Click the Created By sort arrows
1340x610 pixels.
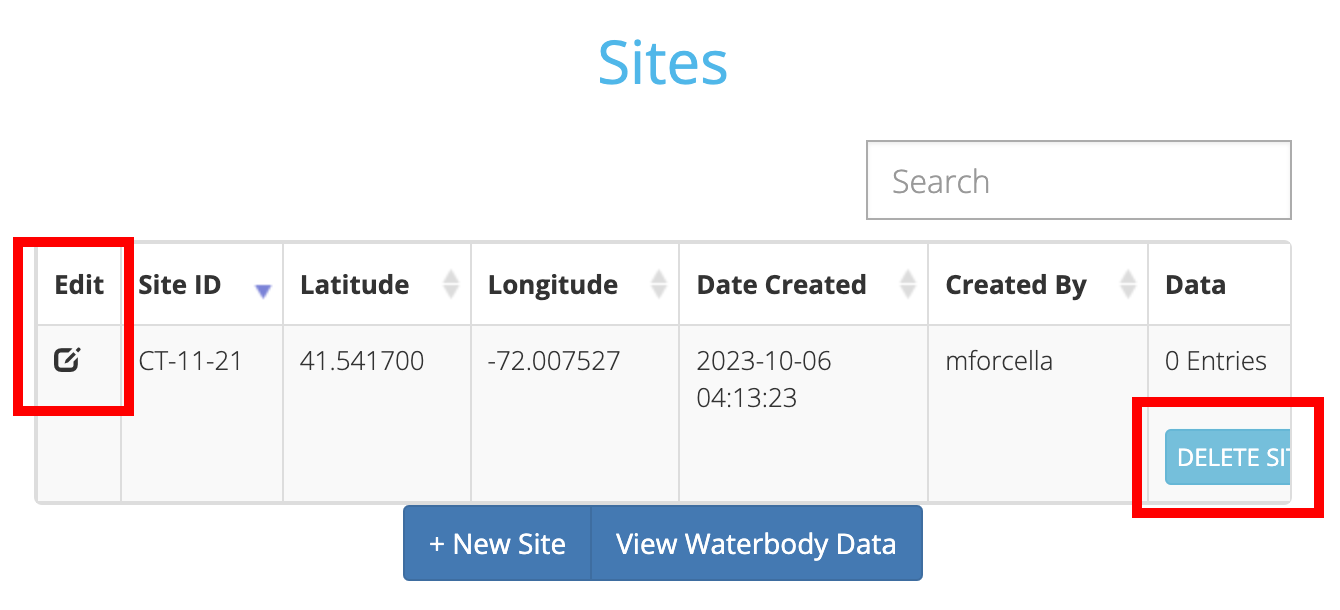[1128, 285]
